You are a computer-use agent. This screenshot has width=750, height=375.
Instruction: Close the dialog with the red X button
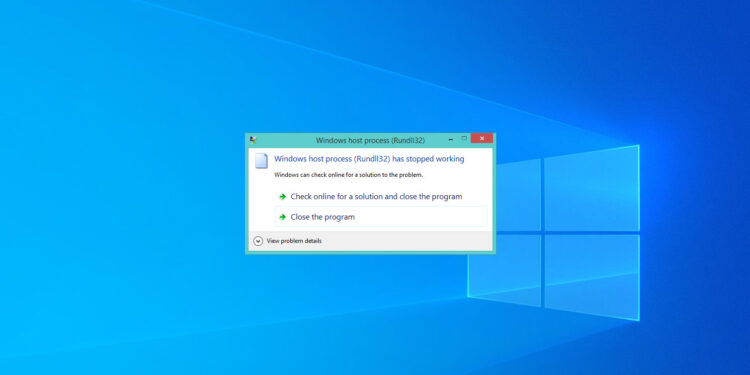482,139
